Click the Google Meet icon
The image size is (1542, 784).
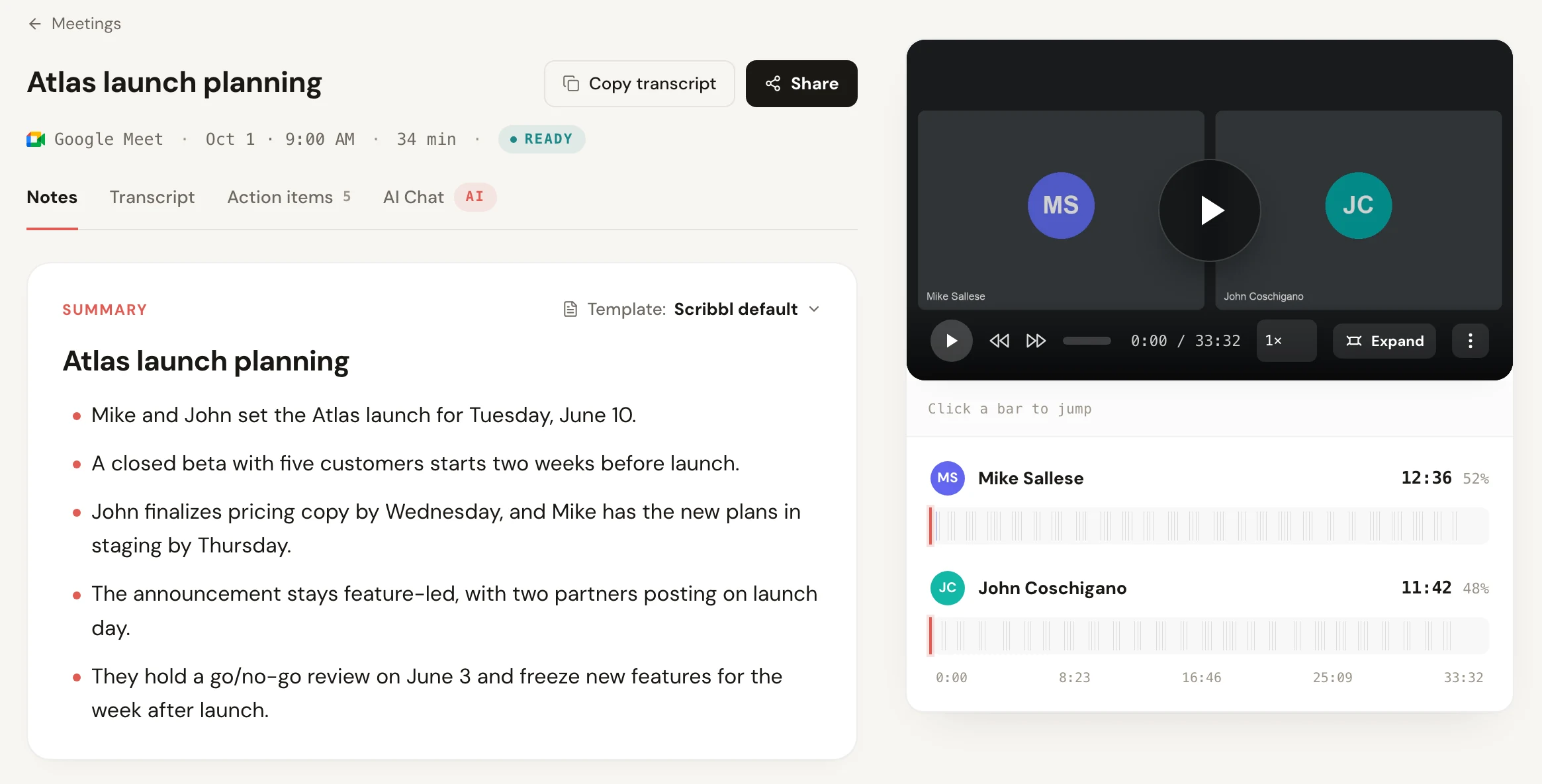pos(36,139)
